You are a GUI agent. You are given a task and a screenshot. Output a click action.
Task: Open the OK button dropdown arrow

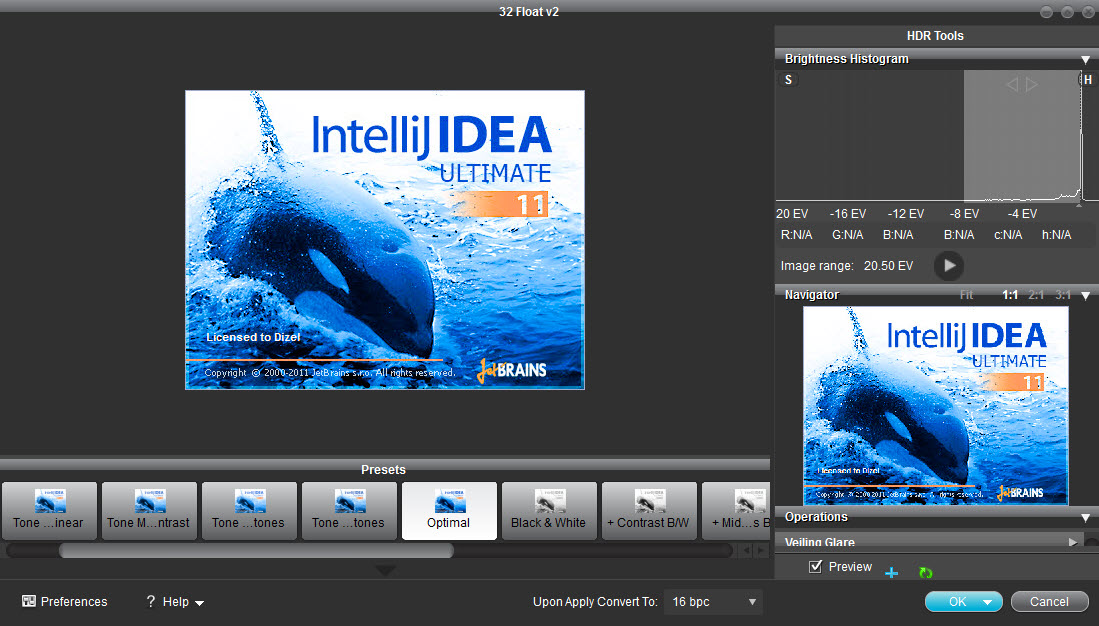[x=988, y=602]
